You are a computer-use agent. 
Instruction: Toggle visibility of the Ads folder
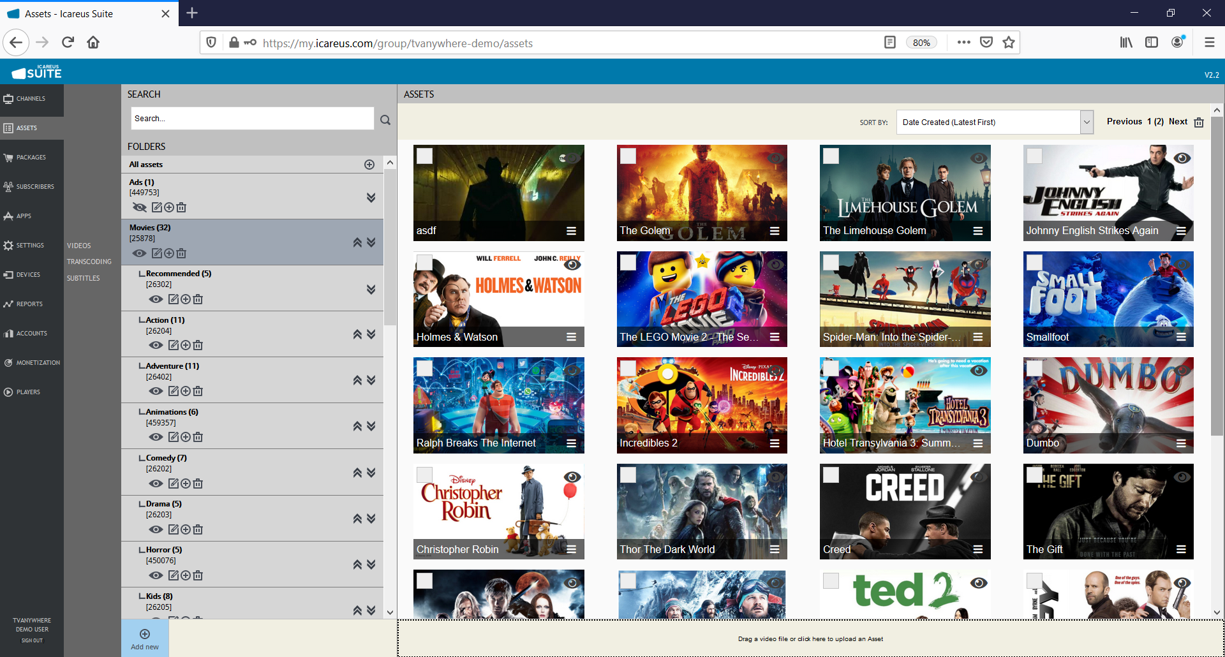point(139,208)
